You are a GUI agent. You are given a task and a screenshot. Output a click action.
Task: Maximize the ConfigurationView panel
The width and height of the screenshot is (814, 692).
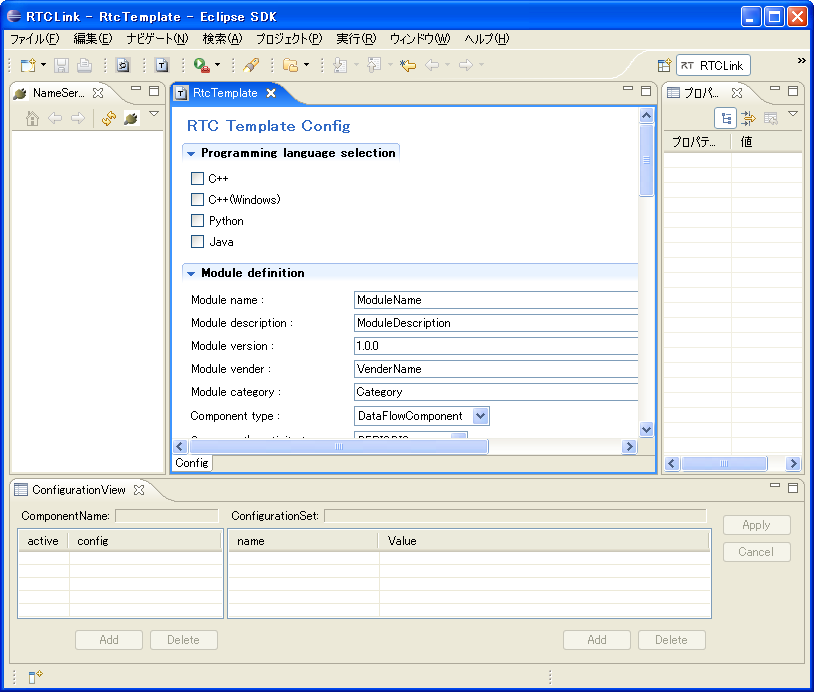point(793,487)
